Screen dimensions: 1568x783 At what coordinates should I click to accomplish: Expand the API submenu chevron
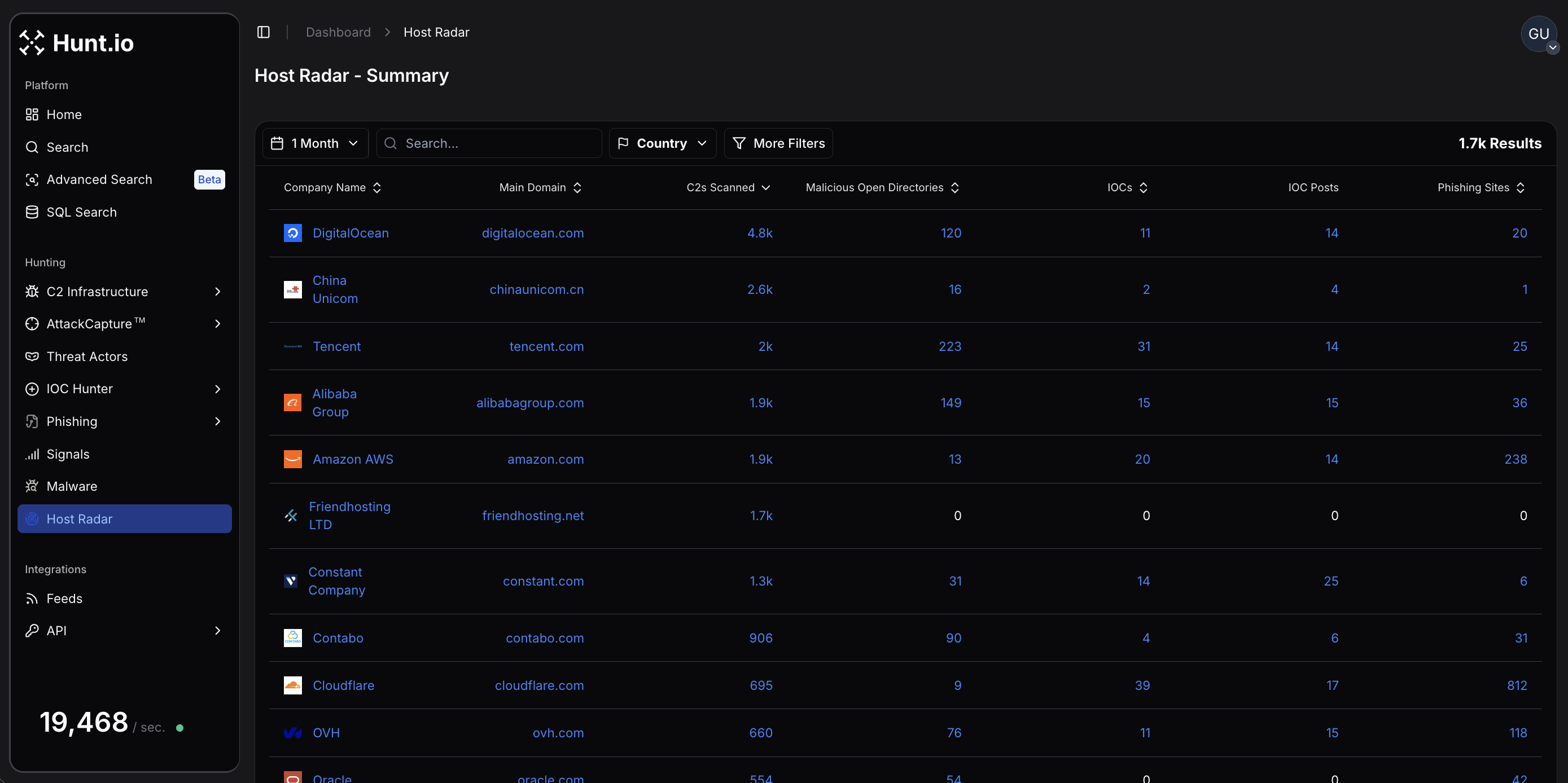[217, 631]
